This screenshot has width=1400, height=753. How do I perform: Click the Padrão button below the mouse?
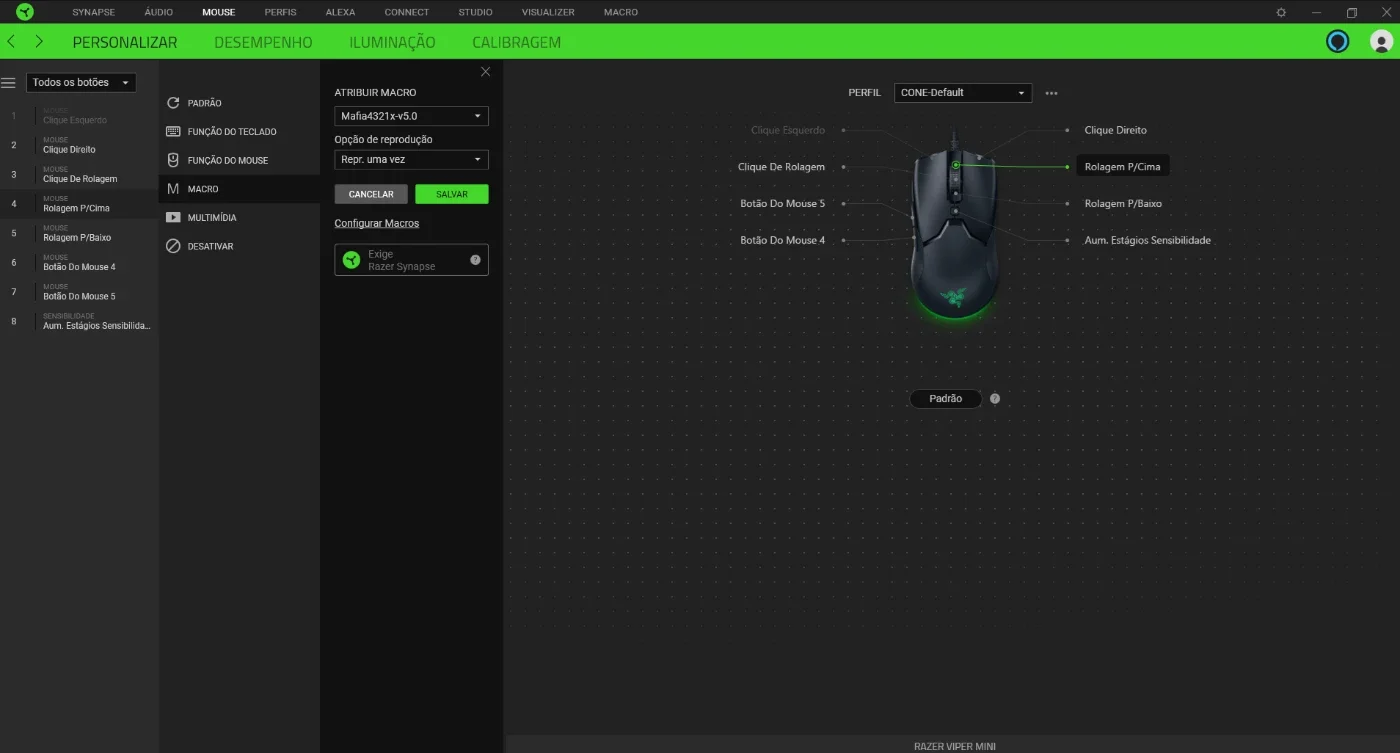coord(945,398)
